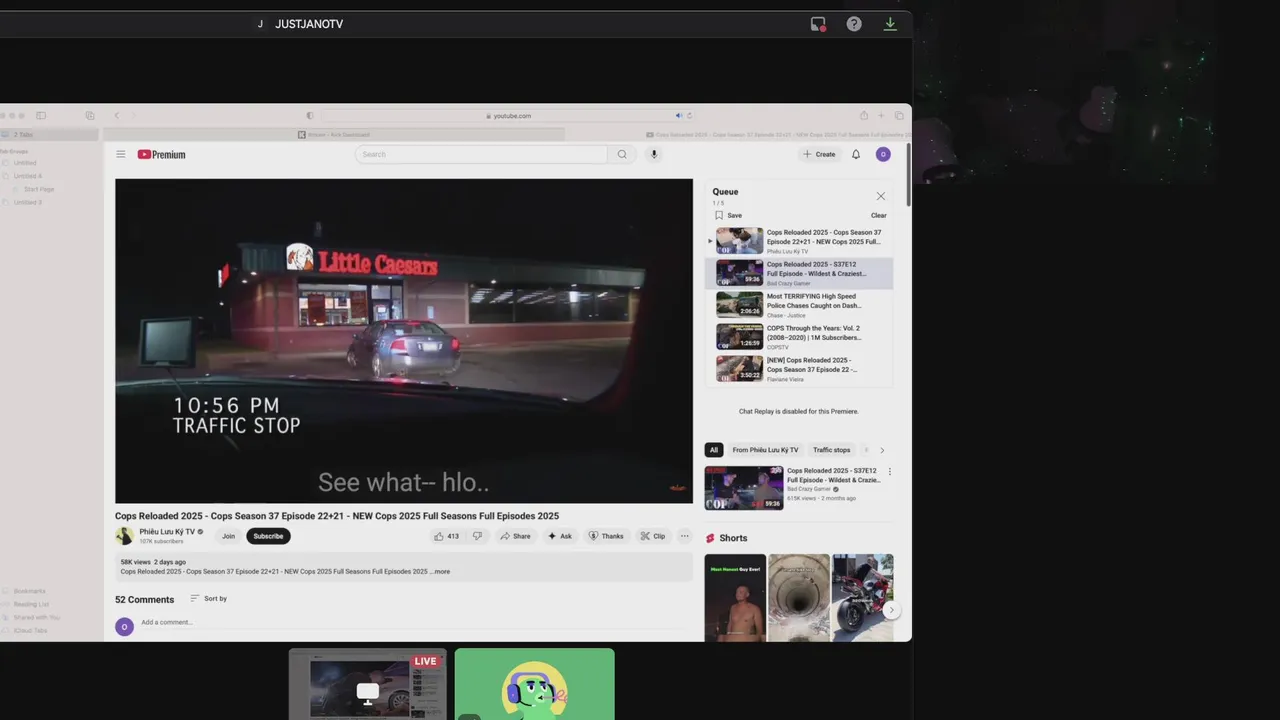This screenshot has height=720, width=1280.
Task: Open the Create button menu
Action: (x=819, y=154)
